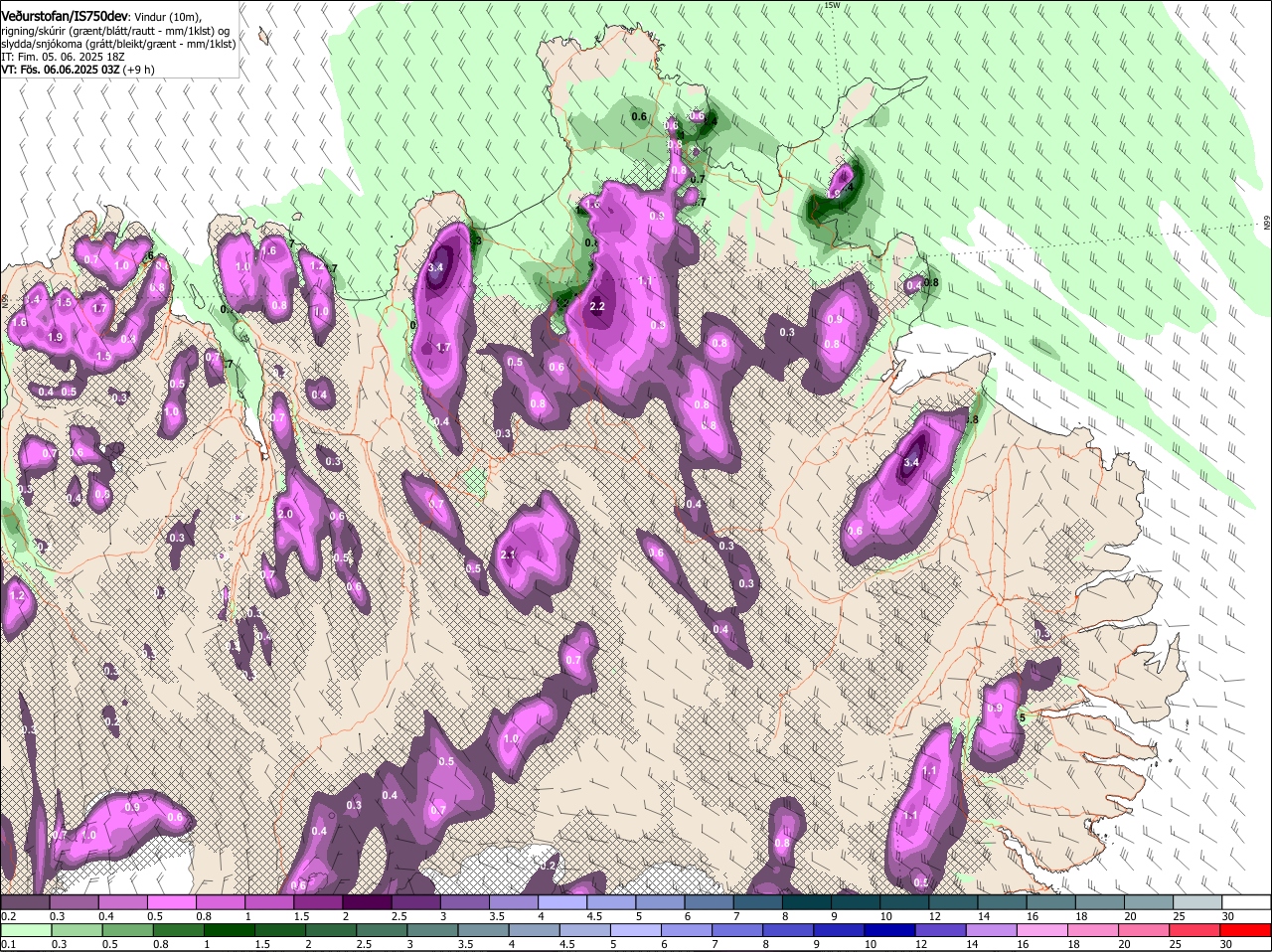Viewport: 1272px width, 952px height.
Task: Click the '15W' longitude label on the top edge
Action: [x=833, y=5]
